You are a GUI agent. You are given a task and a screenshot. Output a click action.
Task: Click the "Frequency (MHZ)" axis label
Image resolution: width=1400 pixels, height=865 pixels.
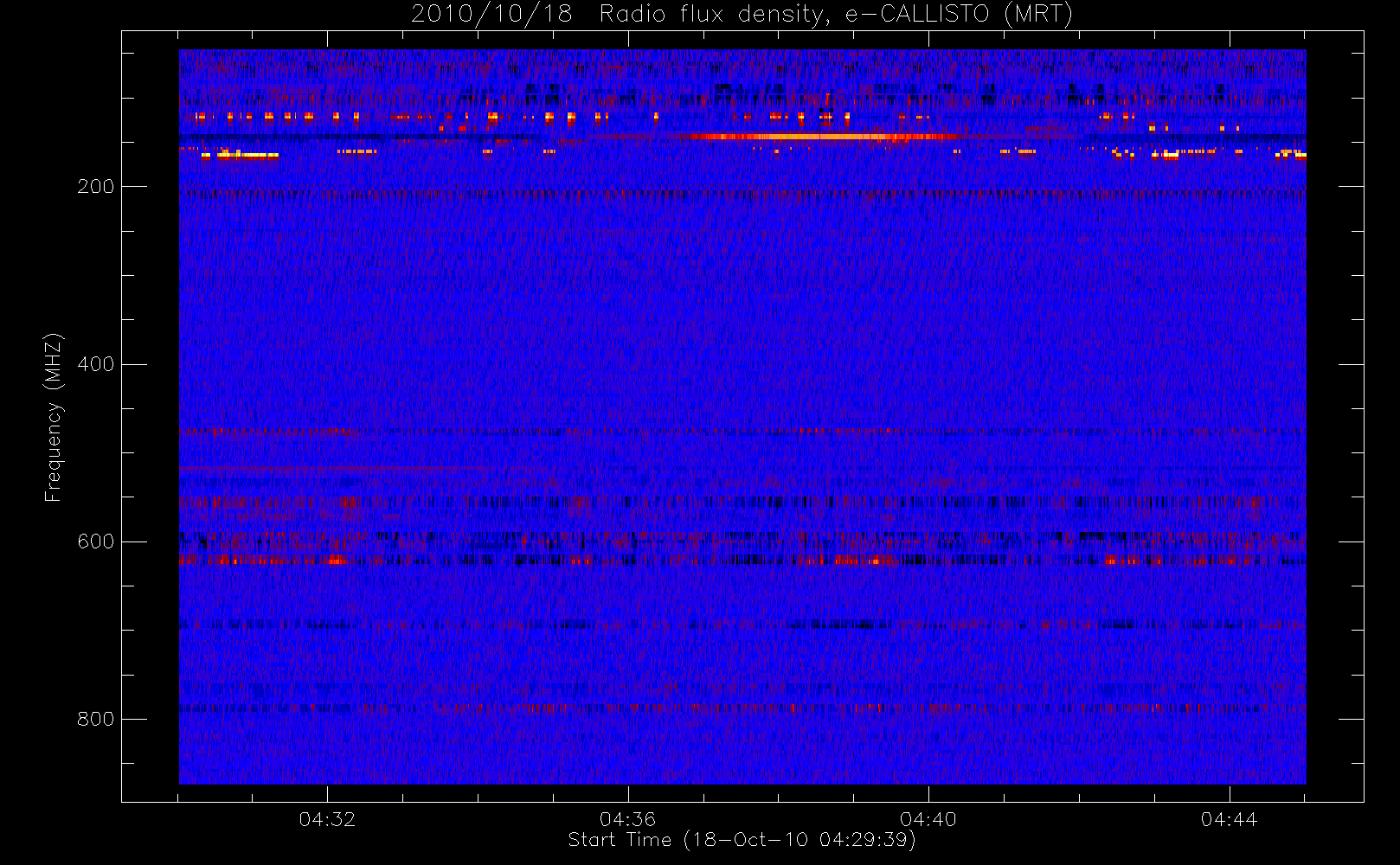54,417
